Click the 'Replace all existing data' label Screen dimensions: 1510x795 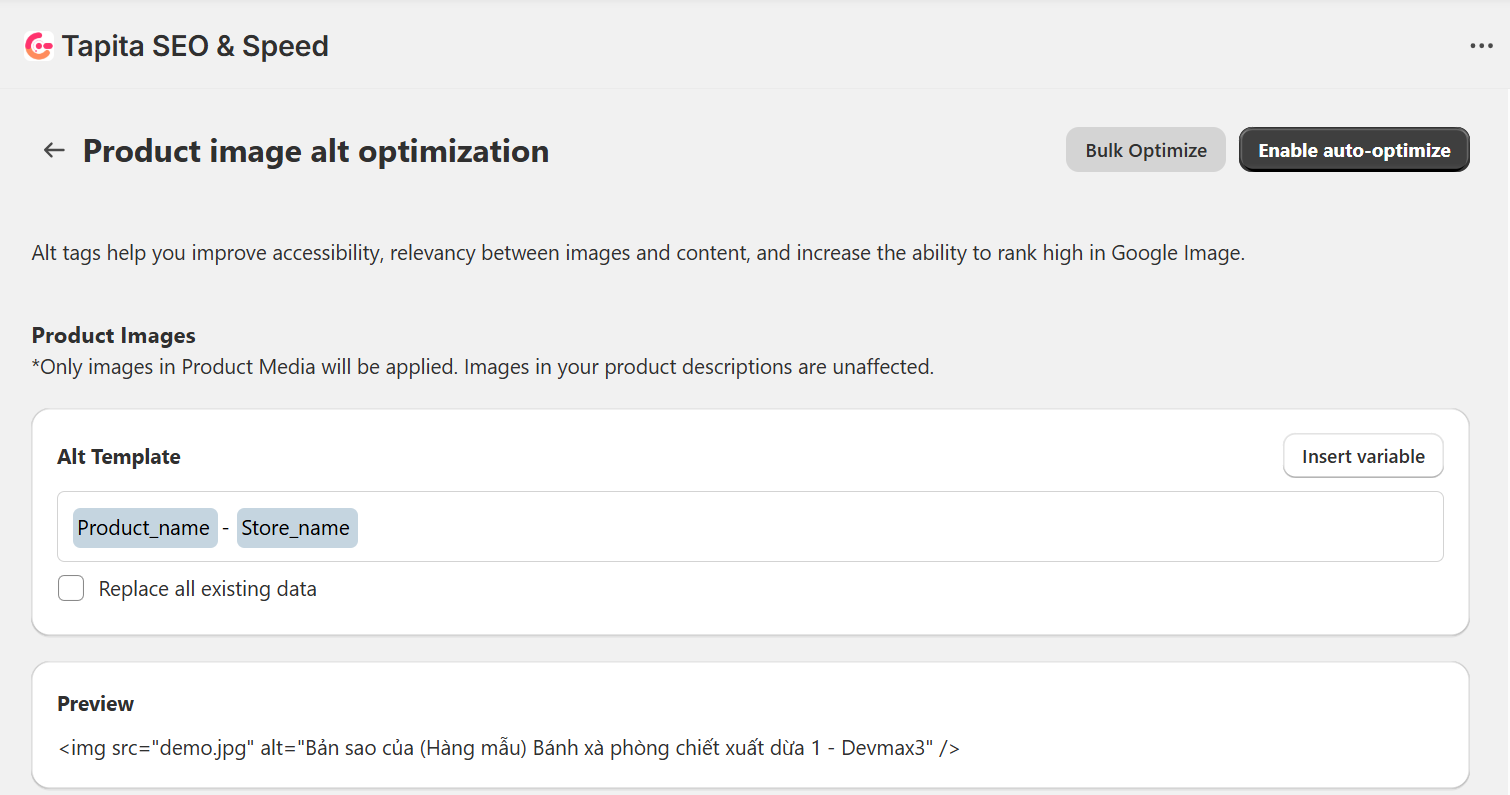[207, 589]
